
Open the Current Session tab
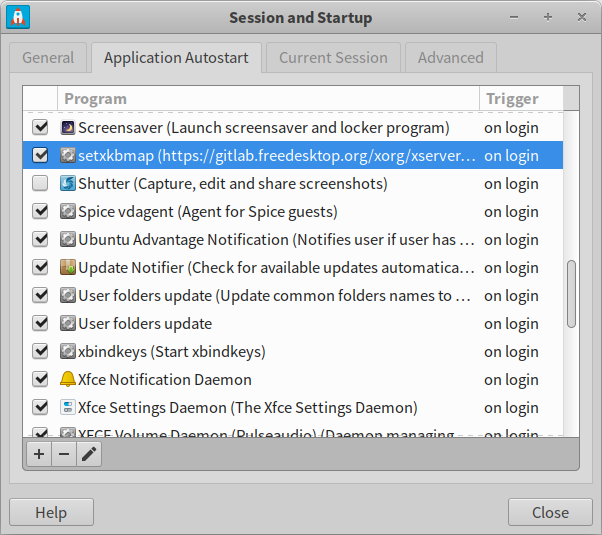333,58
